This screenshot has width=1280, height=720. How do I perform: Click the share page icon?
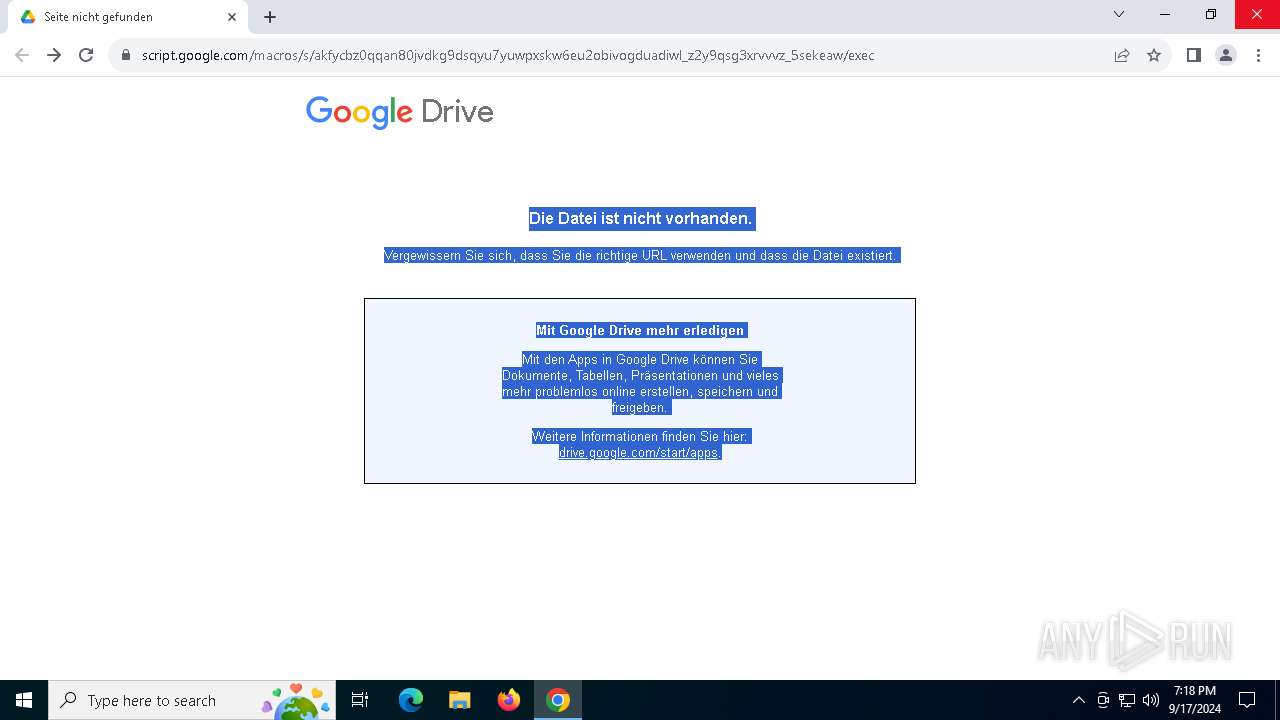(x=1122, y=55)
